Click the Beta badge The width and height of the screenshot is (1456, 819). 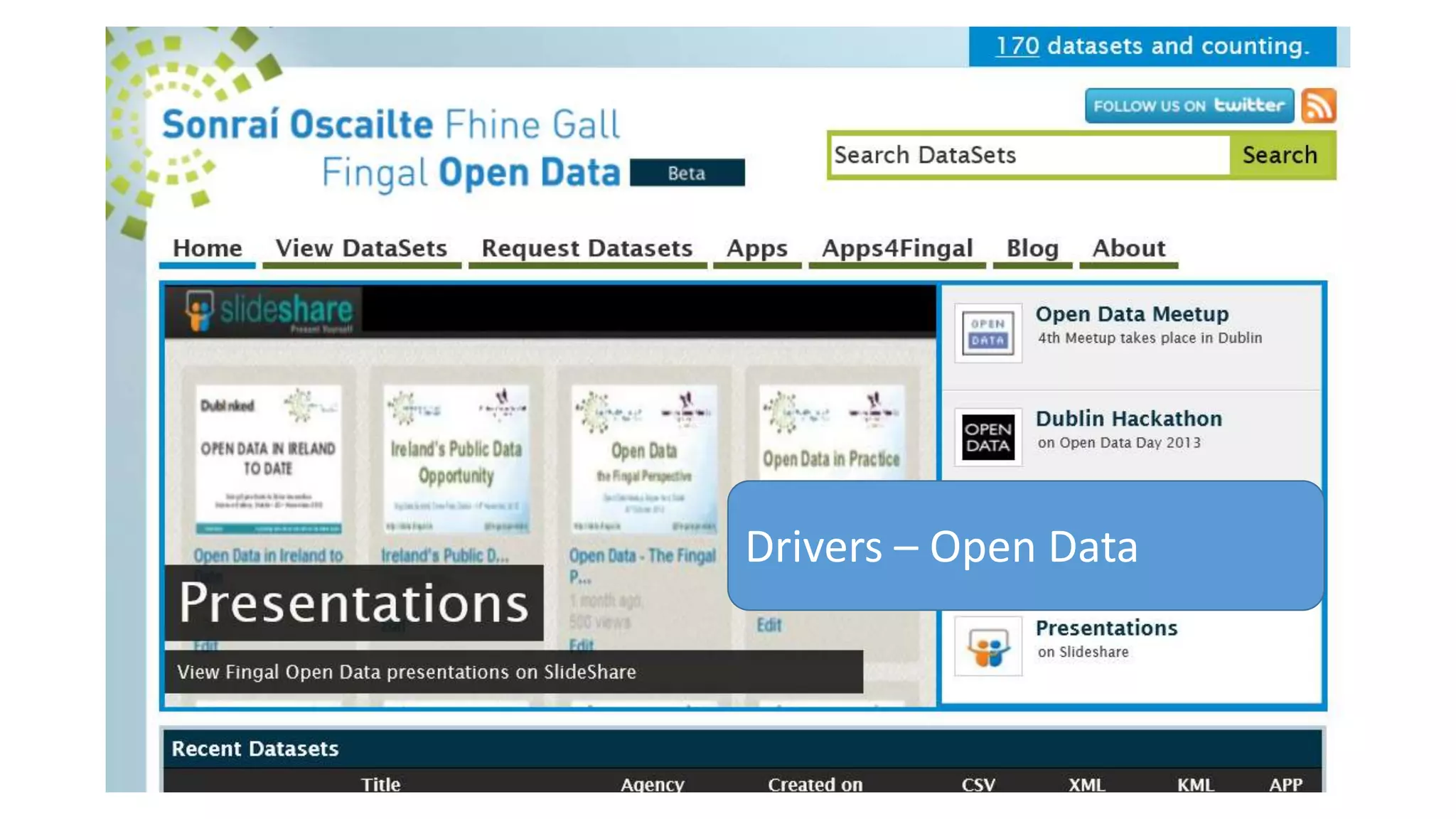pos(687,173)
